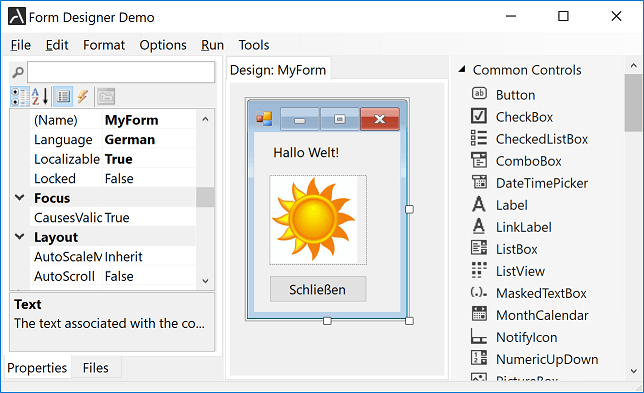
Task: Open the Run menu
Action: pyautogui.click(x=212, y=45)
